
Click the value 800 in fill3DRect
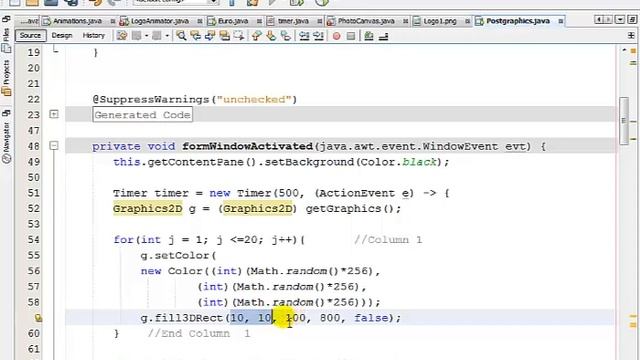click(330, 318)
